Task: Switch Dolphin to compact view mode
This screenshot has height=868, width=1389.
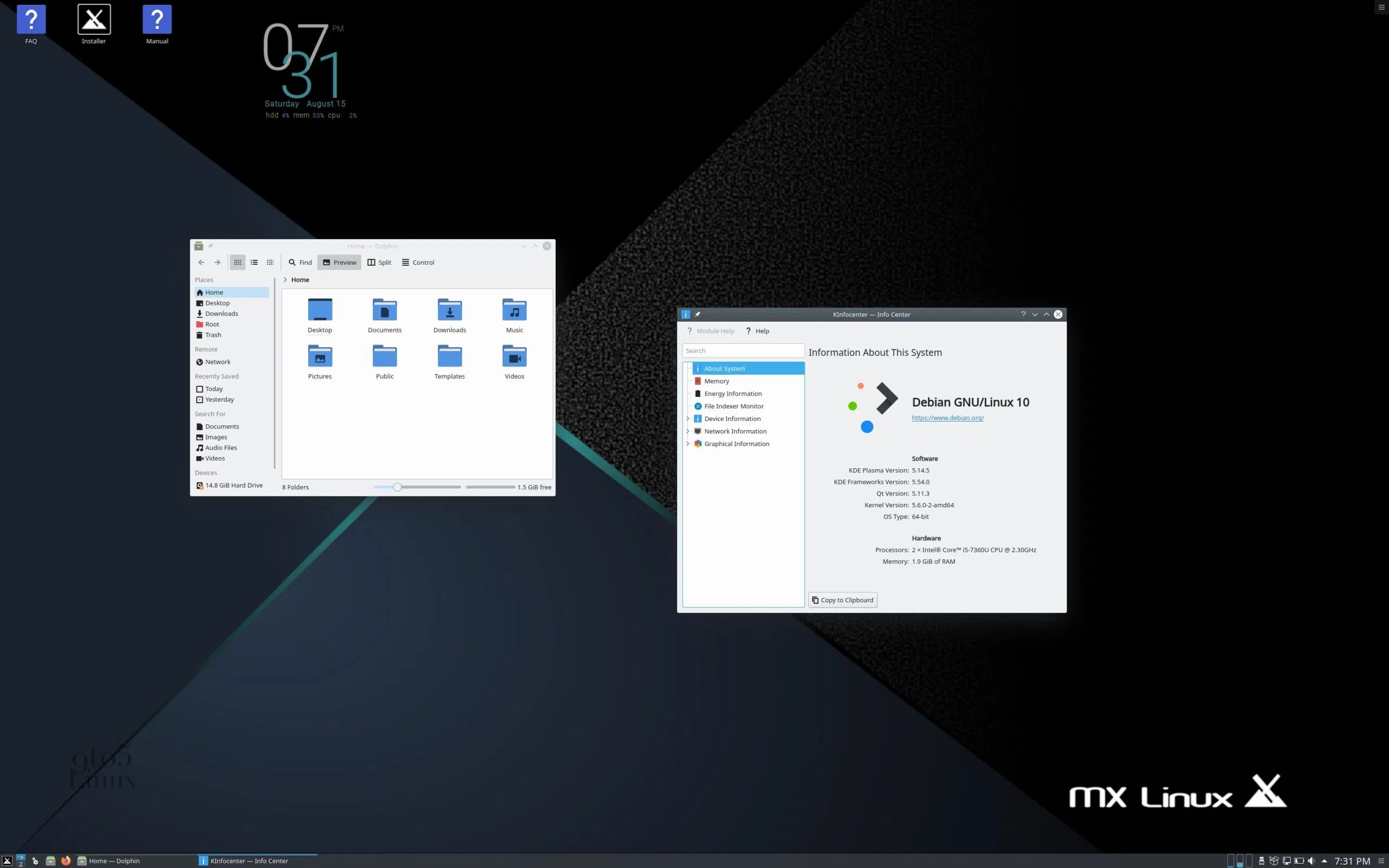Action: point(270,263)
